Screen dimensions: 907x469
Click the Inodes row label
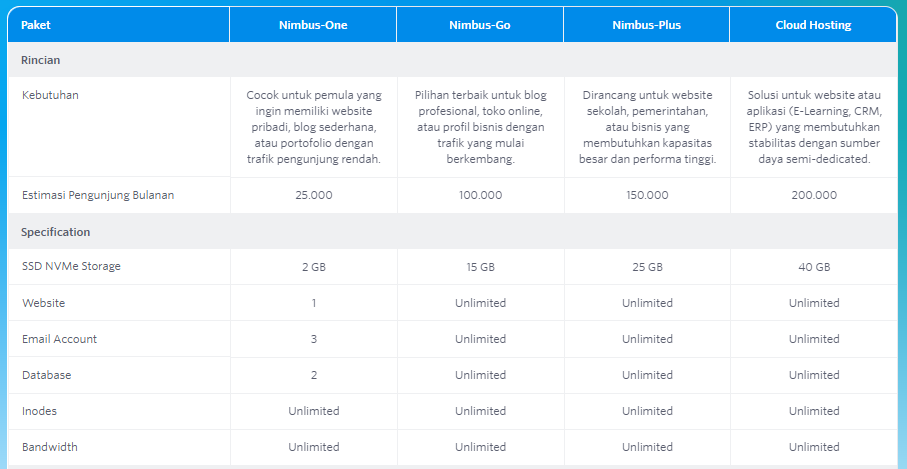[x=39, y=411]
